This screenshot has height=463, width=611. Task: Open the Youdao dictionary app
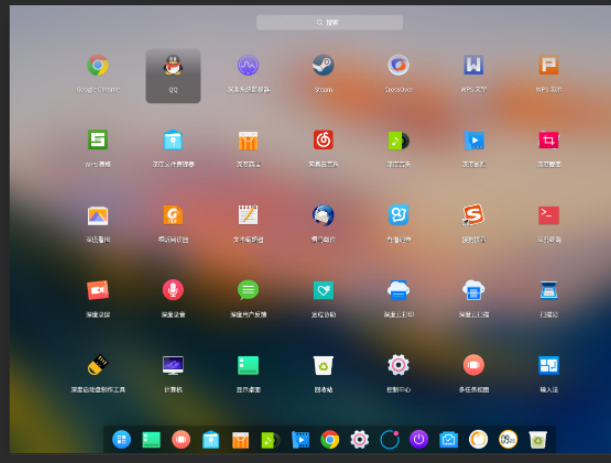tap(398, 215)
